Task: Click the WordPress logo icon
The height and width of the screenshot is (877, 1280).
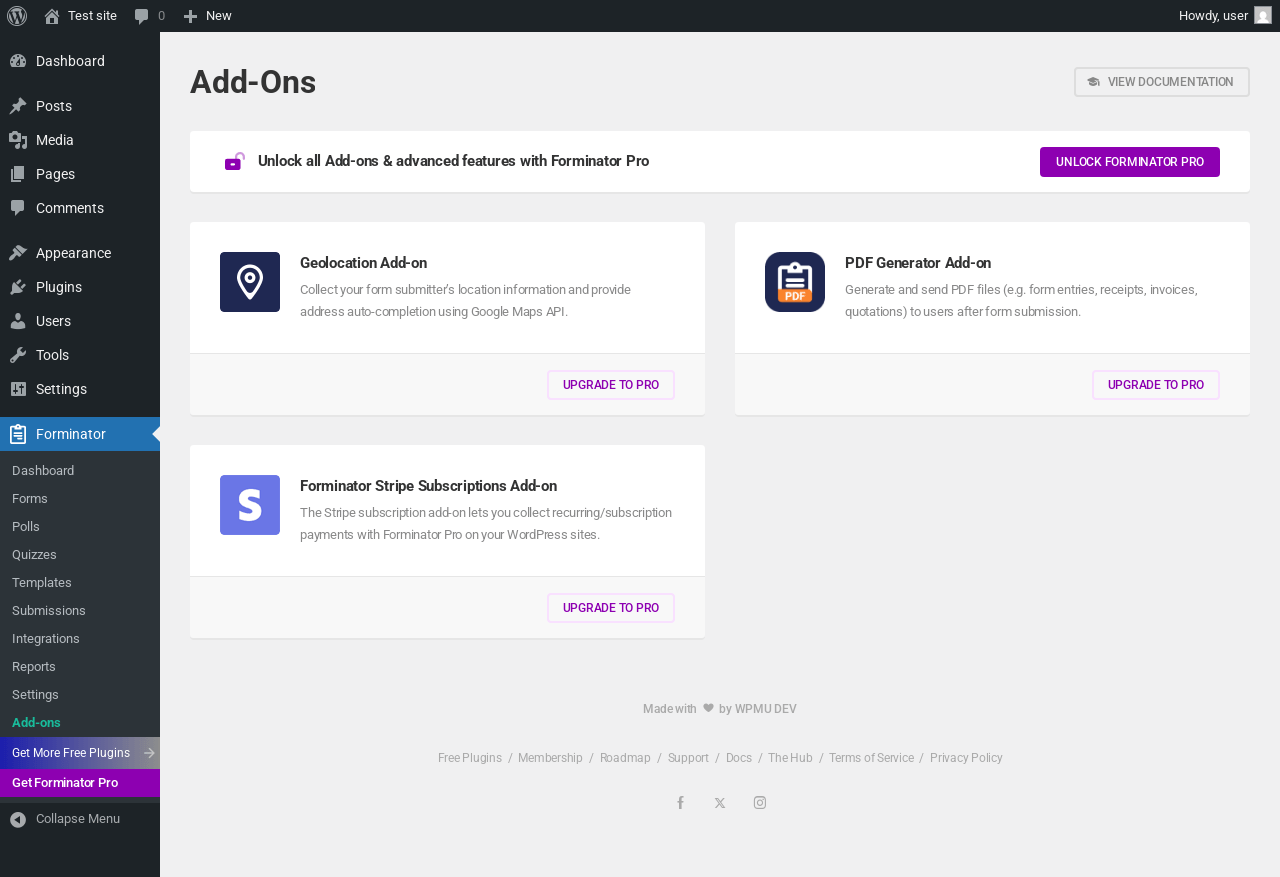Action: point(17,16)
